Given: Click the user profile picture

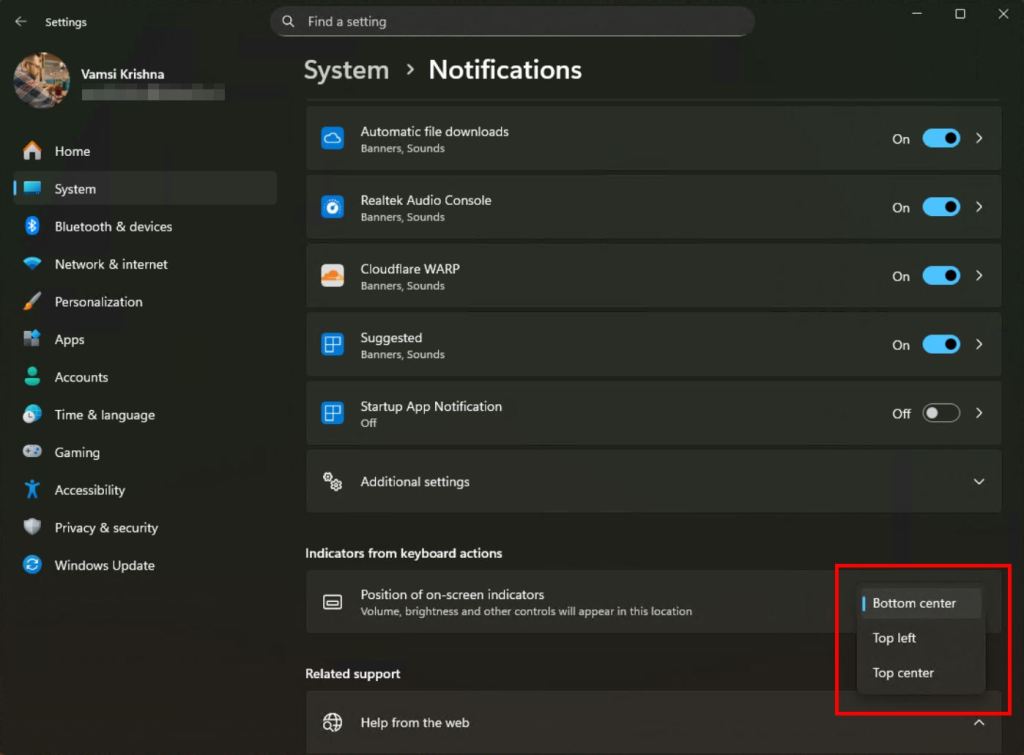Looking at the screenshot, I should 42,80.
